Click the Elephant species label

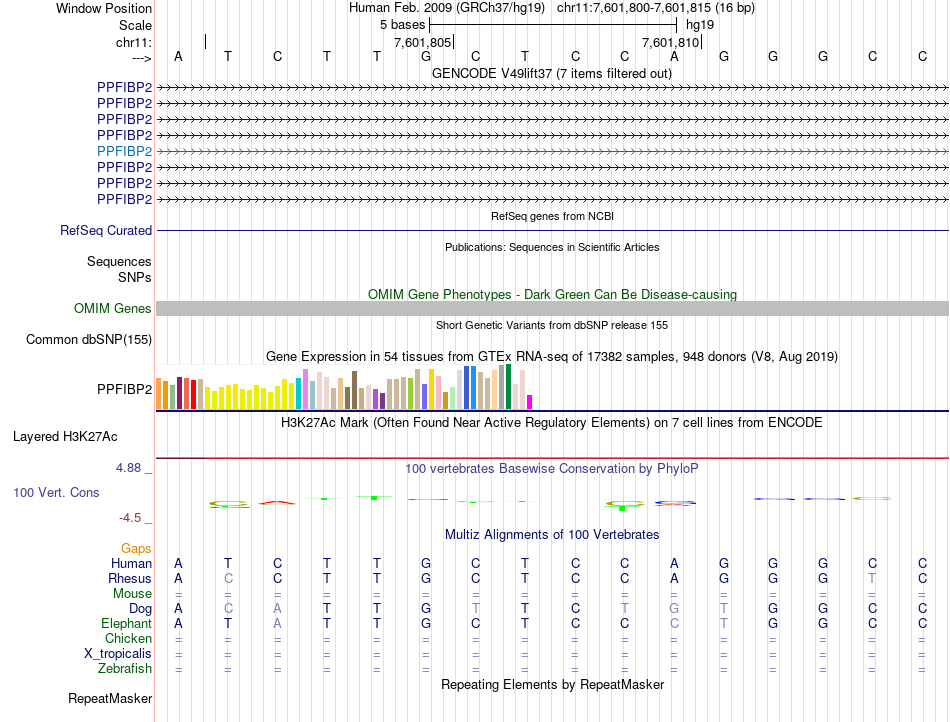pyautogui.click(x=126, y=623)
